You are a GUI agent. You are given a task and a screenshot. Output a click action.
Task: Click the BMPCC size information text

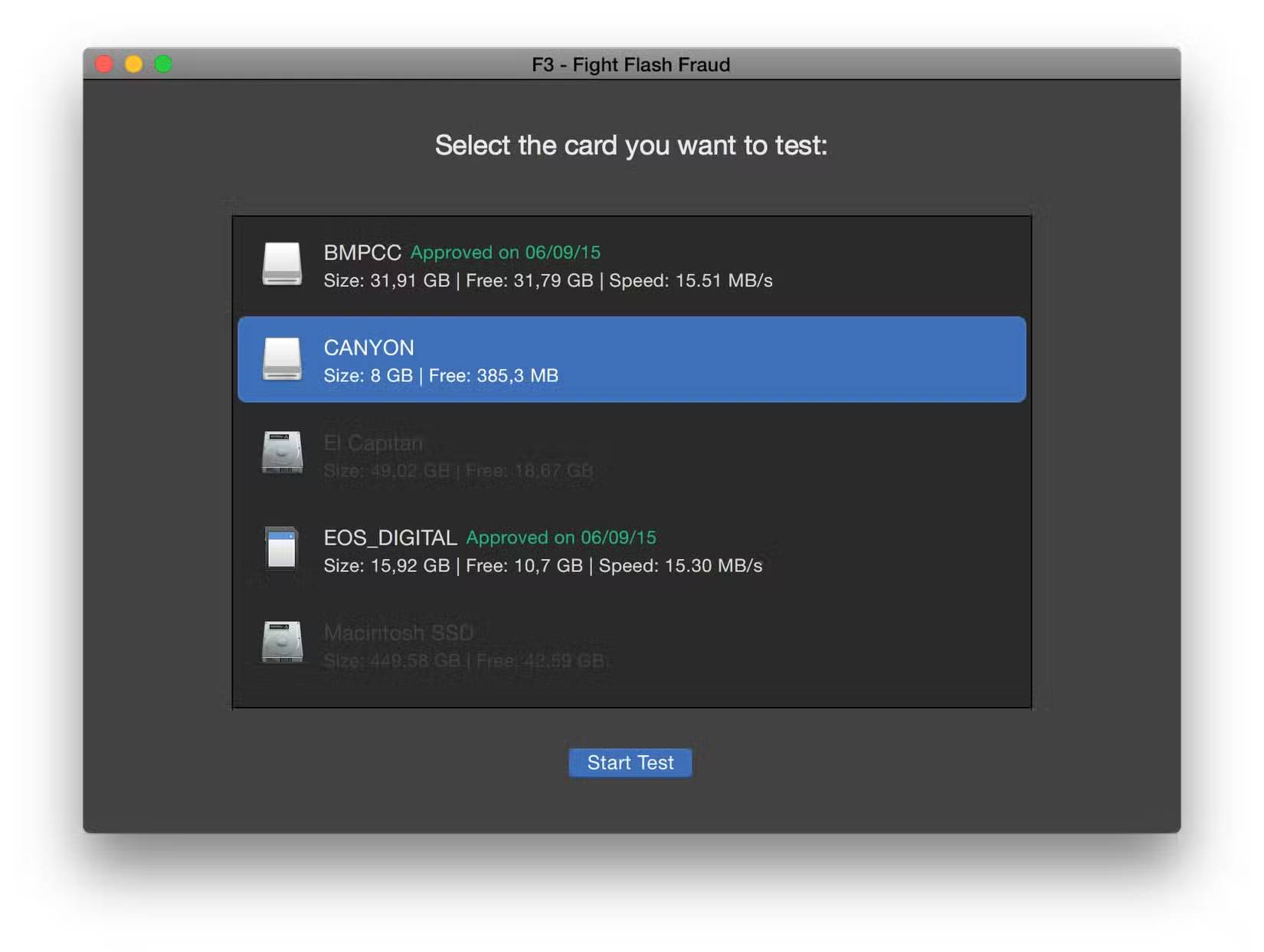tap(548, 280)
